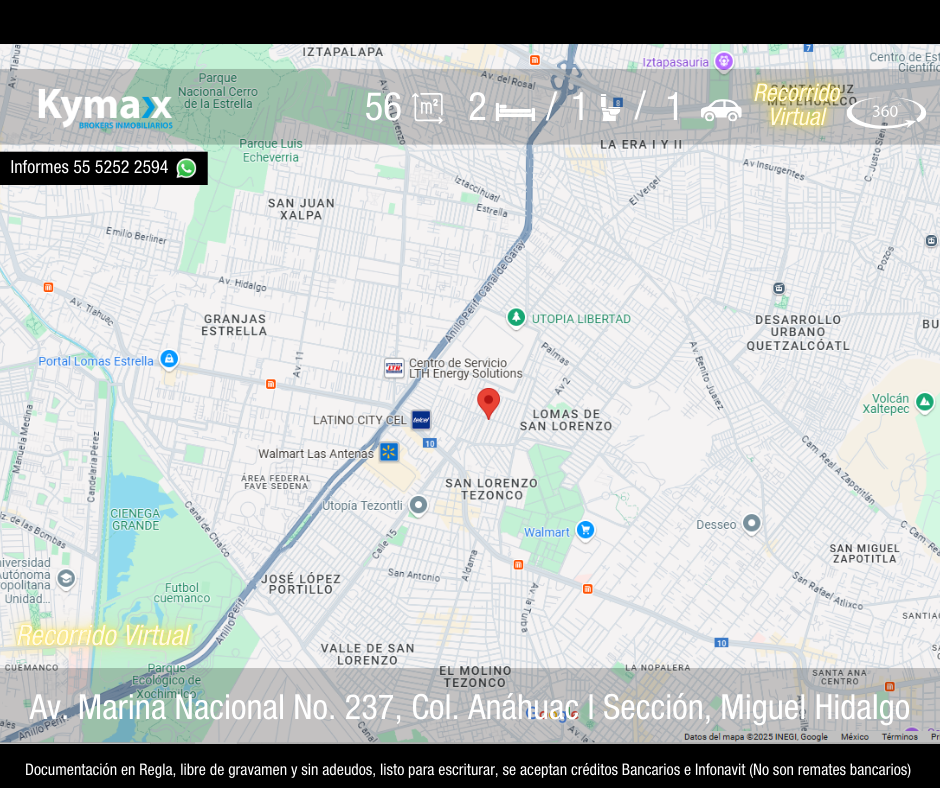
Task: Click the car parking icon
Action: (721, 110)
